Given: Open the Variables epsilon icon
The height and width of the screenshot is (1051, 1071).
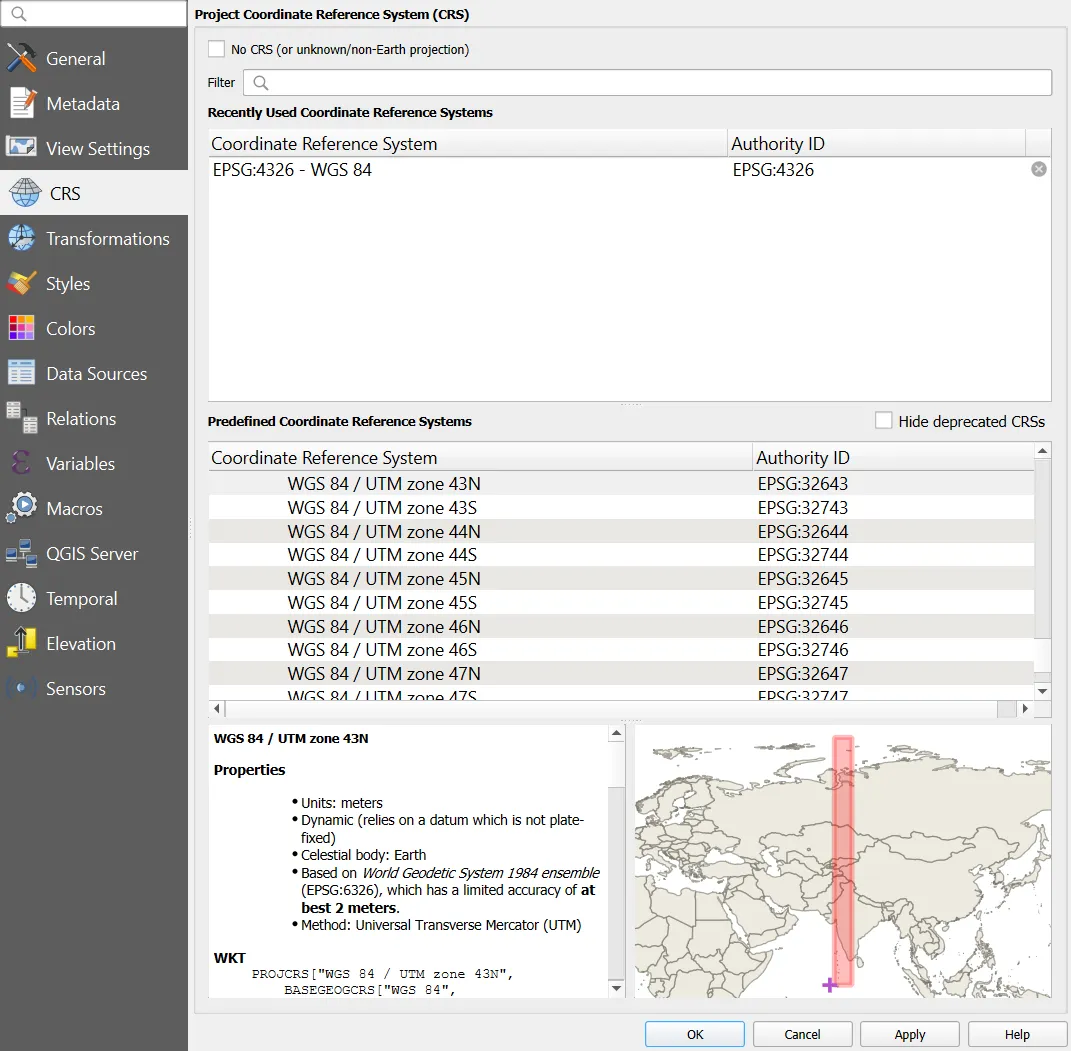Looking at the screenshot, I should click(21, 463).
